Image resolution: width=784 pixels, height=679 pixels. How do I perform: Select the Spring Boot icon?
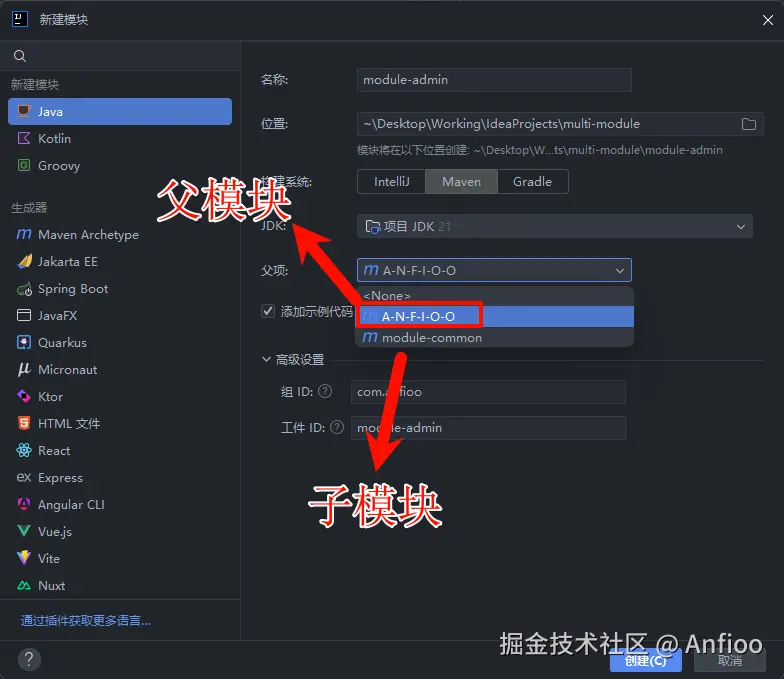pyautogui.click(x=24, y=289)
